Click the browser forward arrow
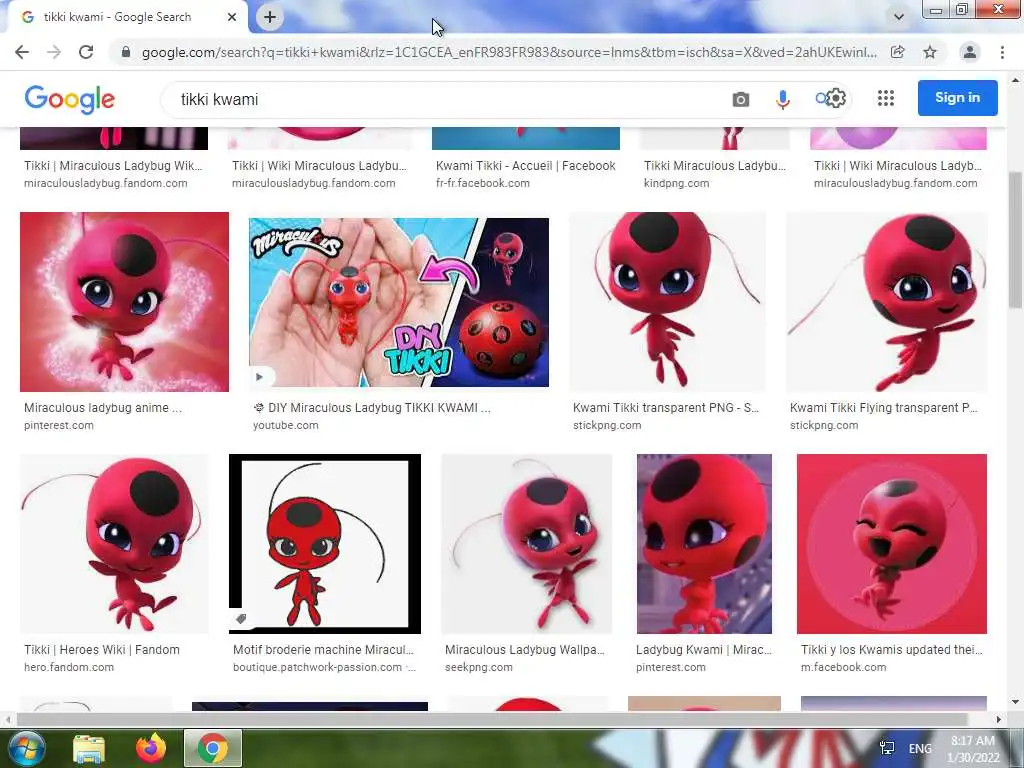The height and width of the screenshot is (768, 1024). point(54,52)
